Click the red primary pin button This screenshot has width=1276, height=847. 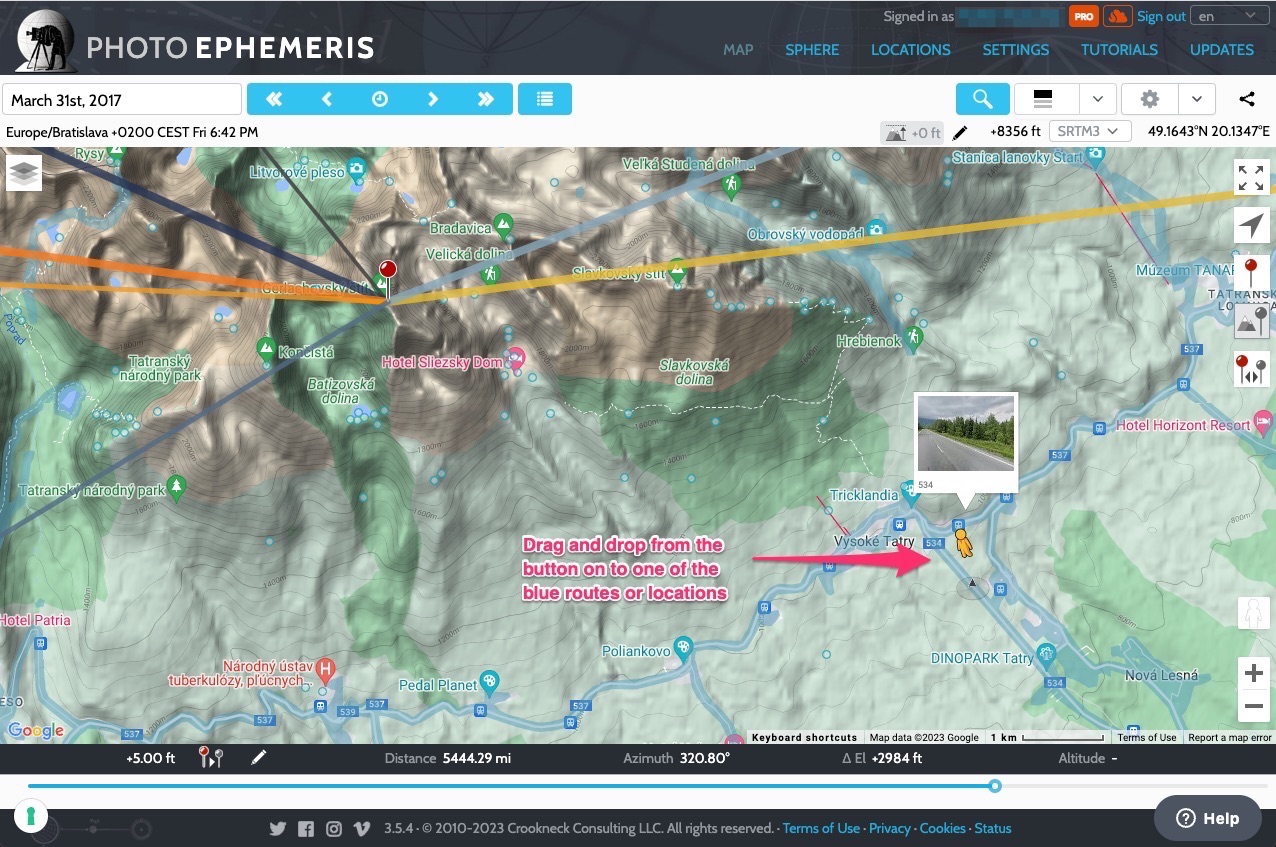click(1251, 274)
